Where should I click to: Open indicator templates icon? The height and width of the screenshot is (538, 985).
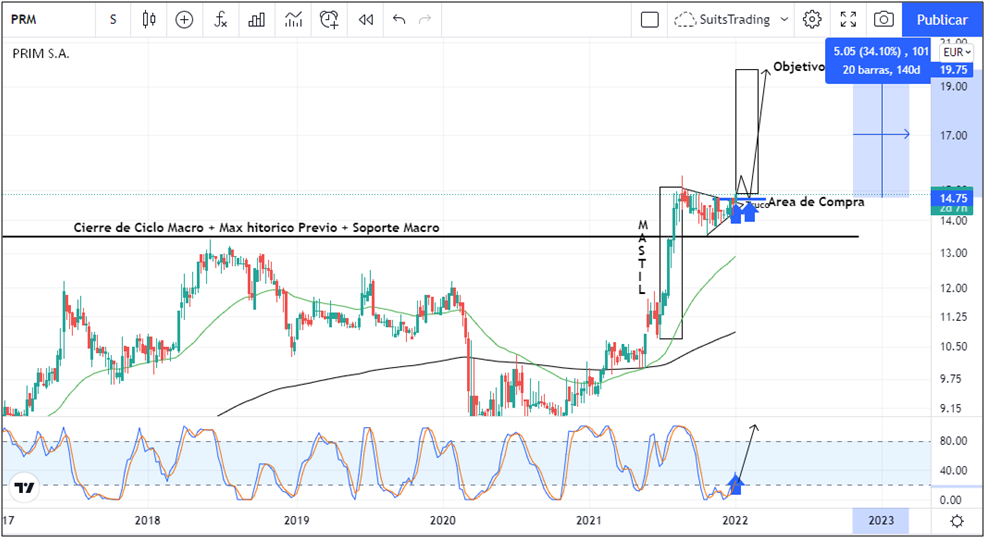[293, 19]
